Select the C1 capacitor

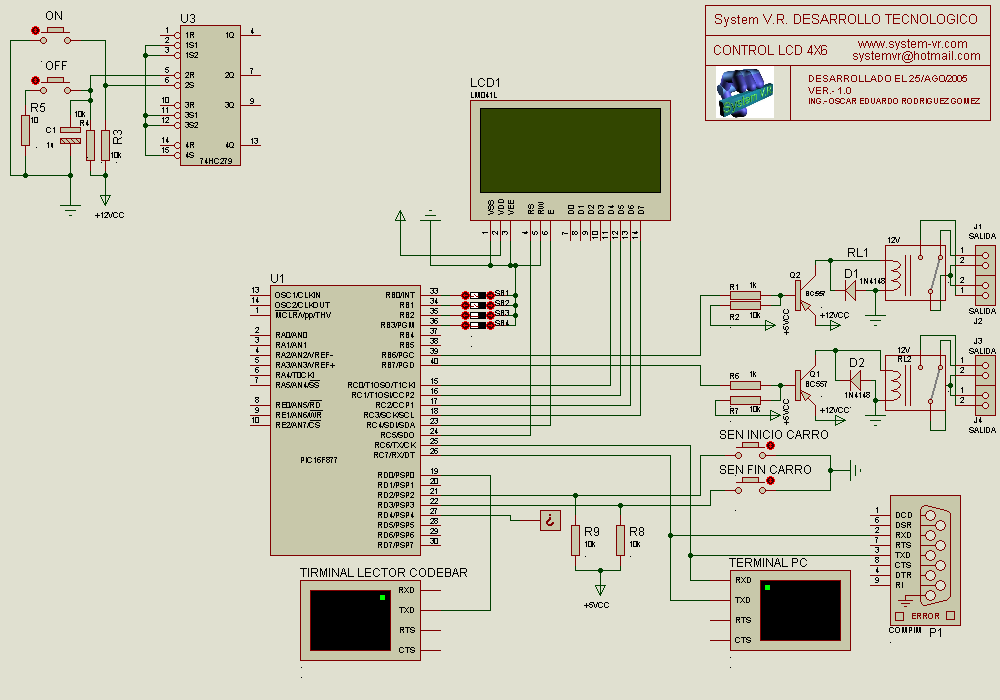[70, 136]
